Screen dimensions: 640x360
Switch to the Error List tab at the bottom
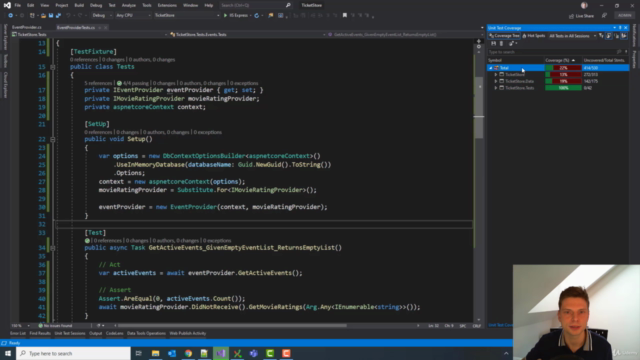18,333
